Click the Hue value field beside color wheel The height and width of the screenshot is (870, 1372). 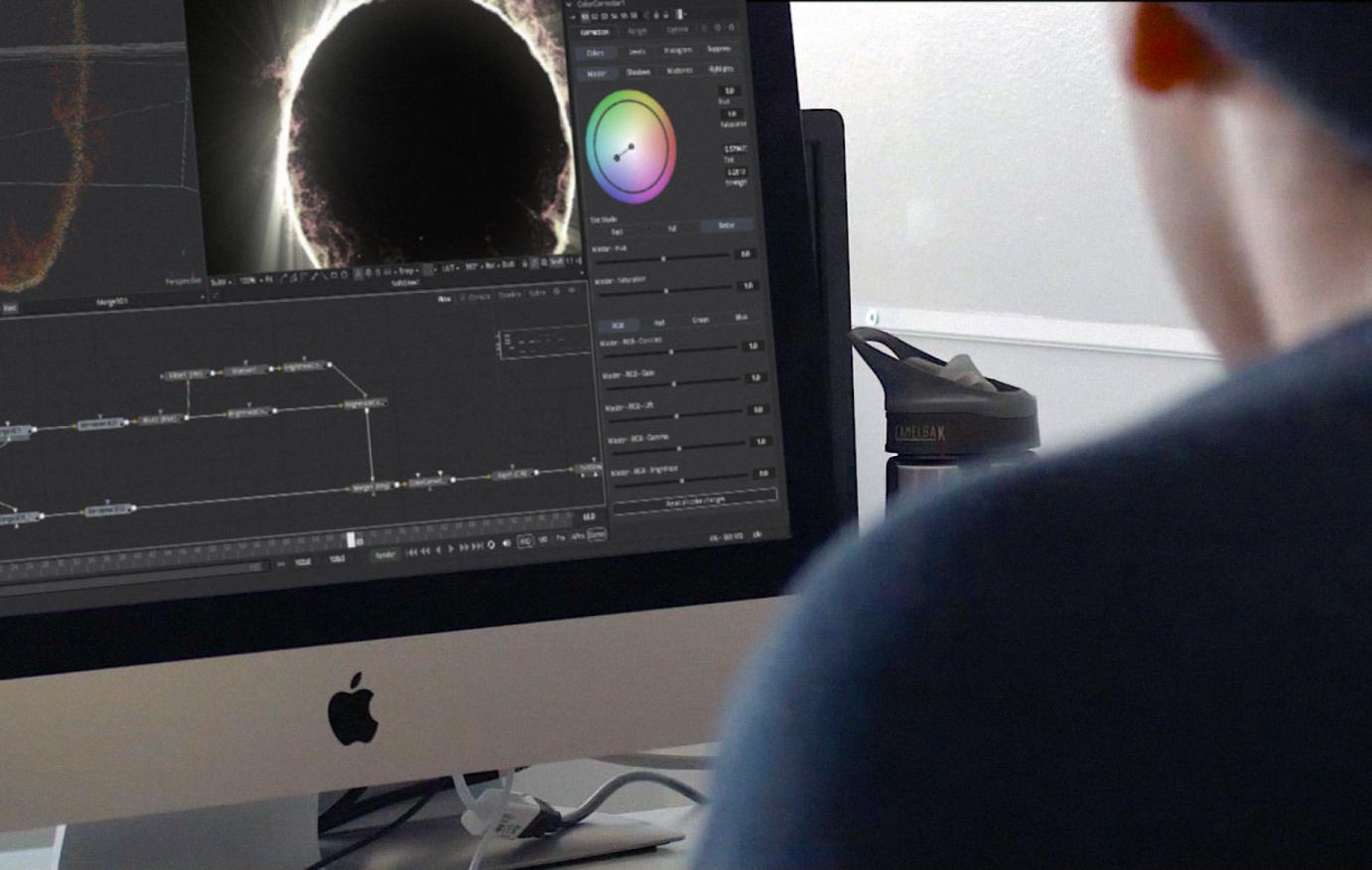[x=730, y=89]
